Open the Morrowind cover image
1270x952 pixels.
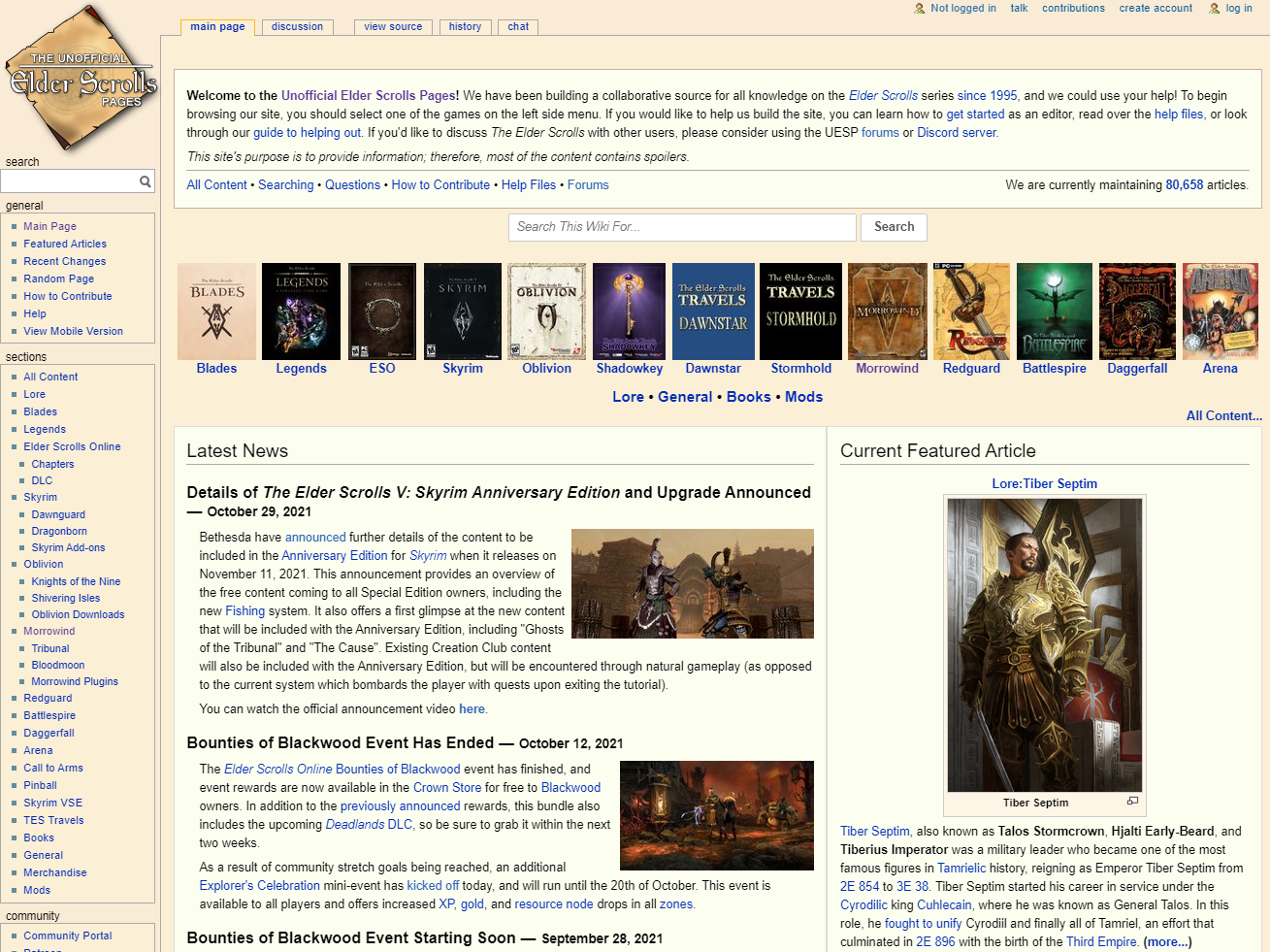(887, 312)
